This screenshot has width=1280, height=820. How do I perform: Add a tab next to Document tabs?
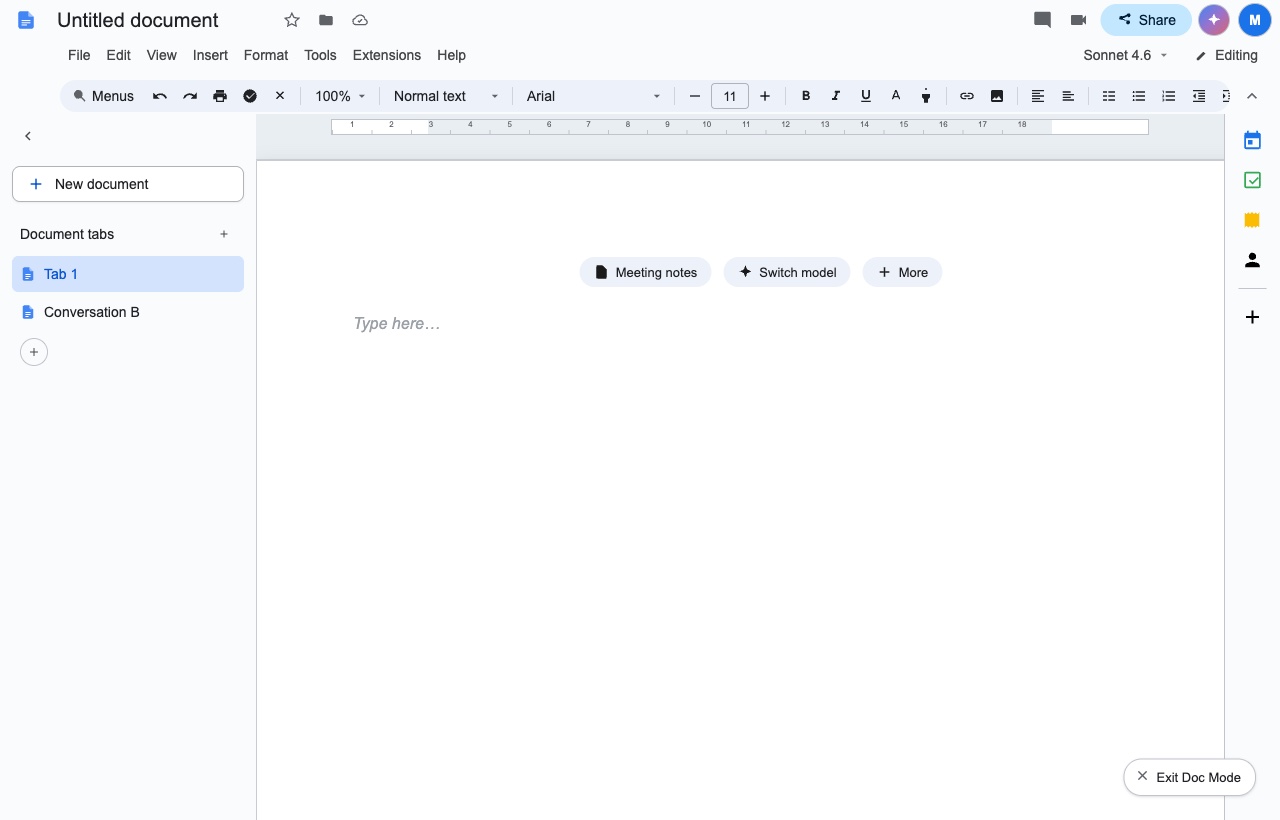click(x=224, y=234)
